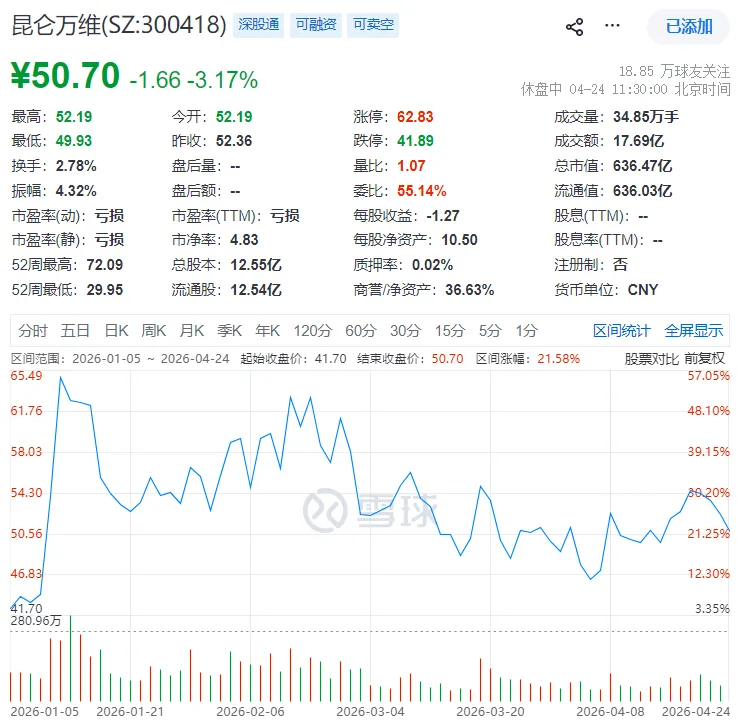This screenshot has width=738, height=723.
Task: Select the 60分 interval tab
Action: (x=361, y=331)
